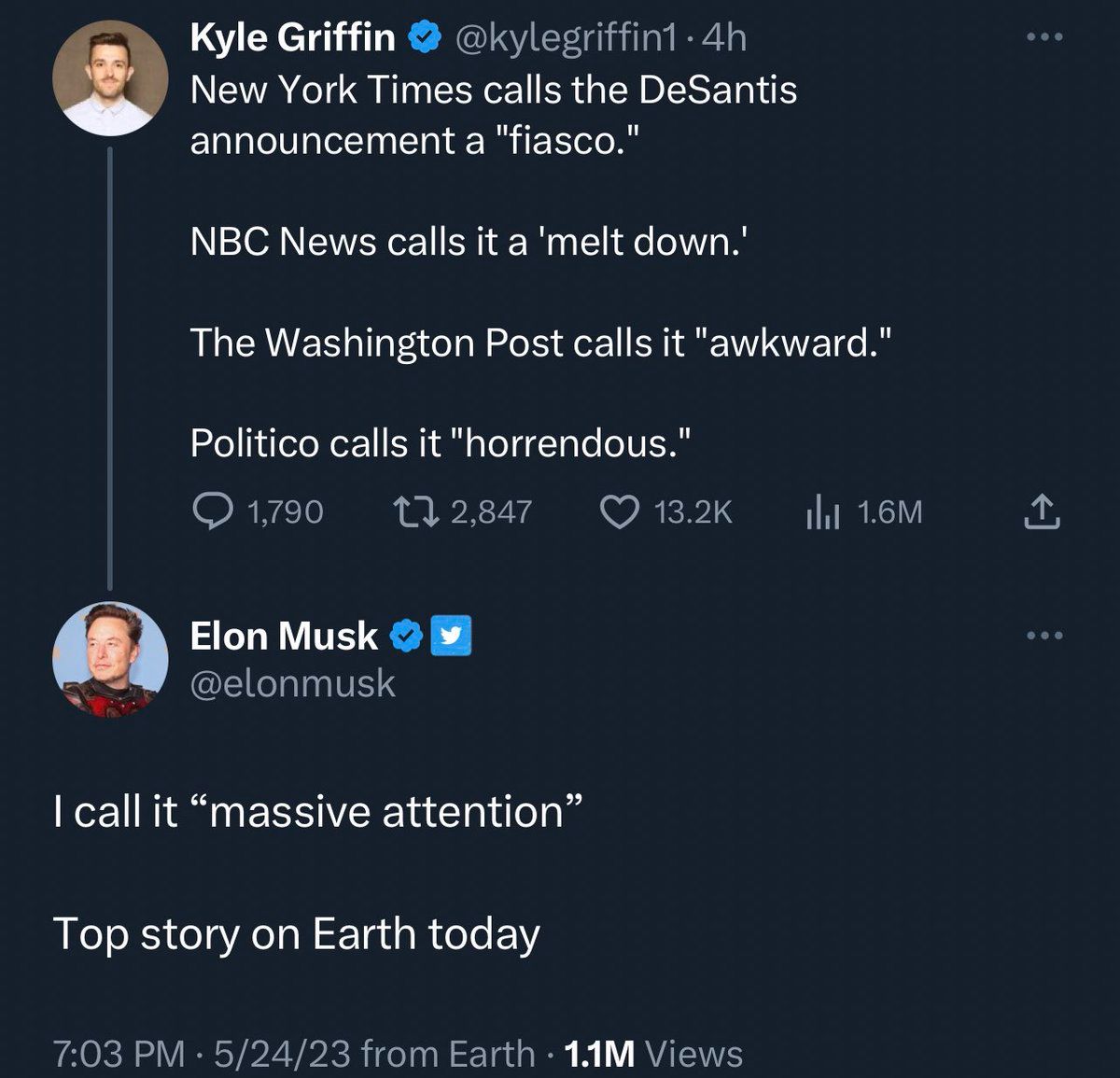Image resolution: width=1120 pixels, height=1078 pixels.
Task: Click the 4h timestamp on Kyle's tweet
Action: coord(724,37)
